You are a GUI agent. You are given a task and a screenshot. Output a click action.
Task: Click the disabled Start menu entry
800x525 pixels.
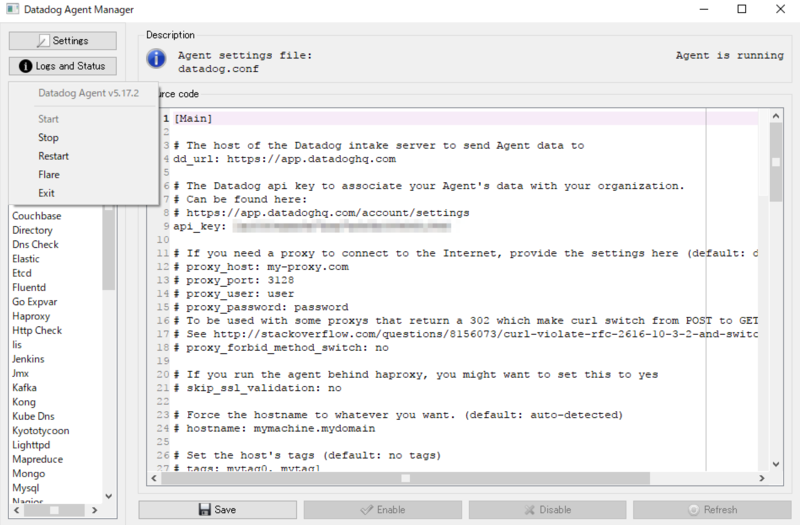(48, 119)
